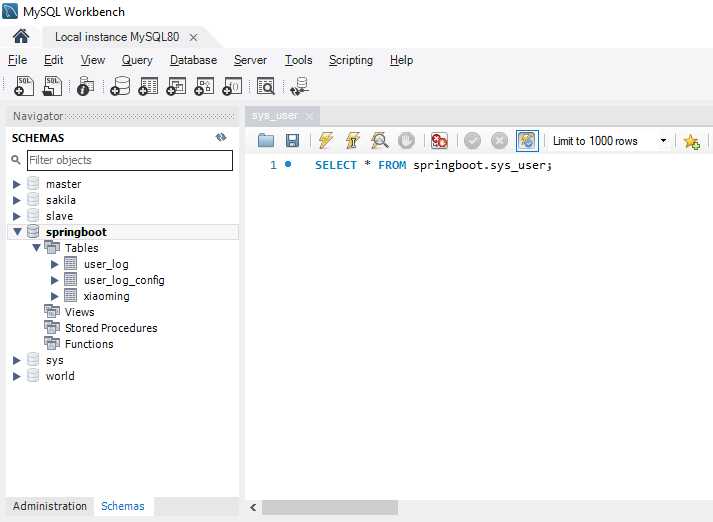
Task: Create a new table icon
Action: coord(148,86)
